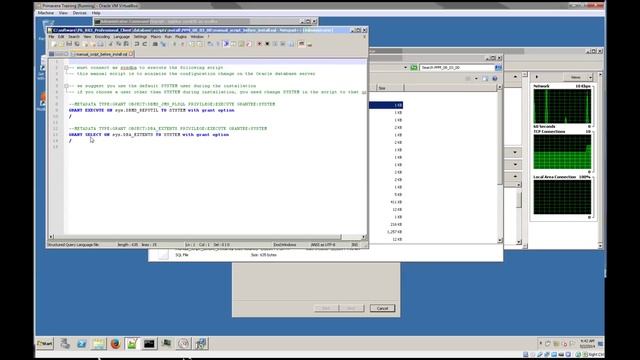The width and height of the screenshot is (640, 360).
Task: Open the Encoding menu in Notepad++
Action: 102,37
